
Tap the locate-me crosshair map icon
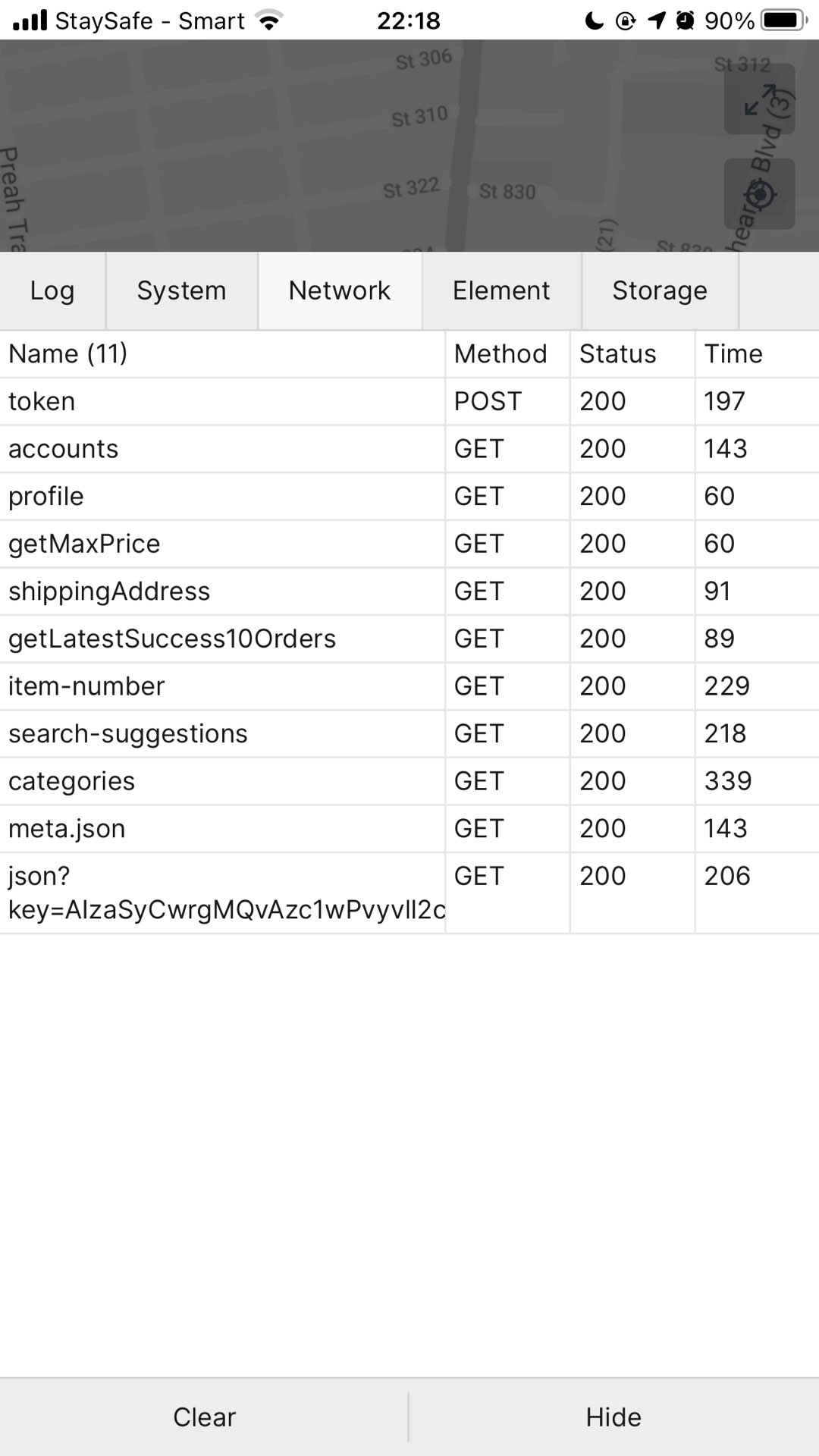[x=759, y=194]
